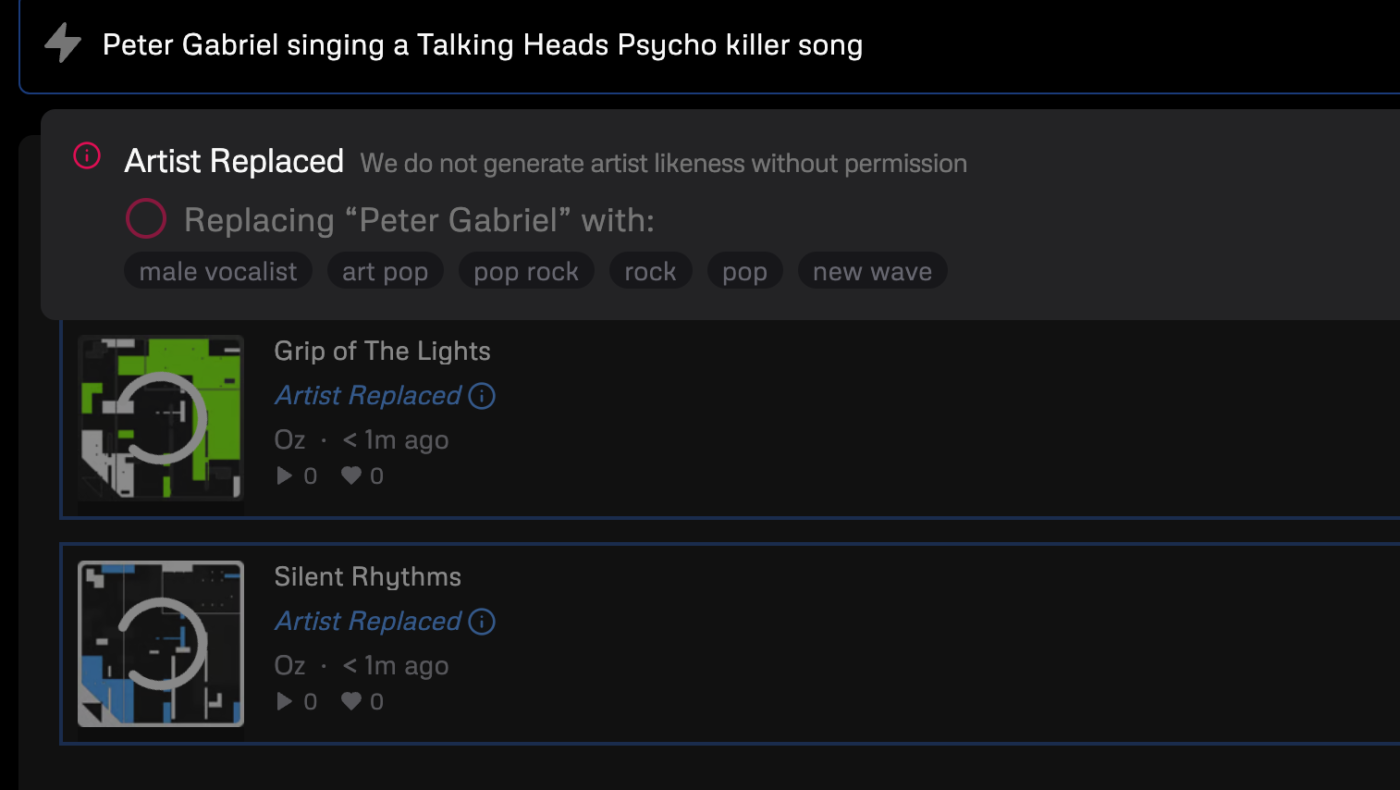This screenshot has width=1400, height=790.
Task: Open the Grip of The Lights cover thumbnail
Action: click(x=161, y=418)
